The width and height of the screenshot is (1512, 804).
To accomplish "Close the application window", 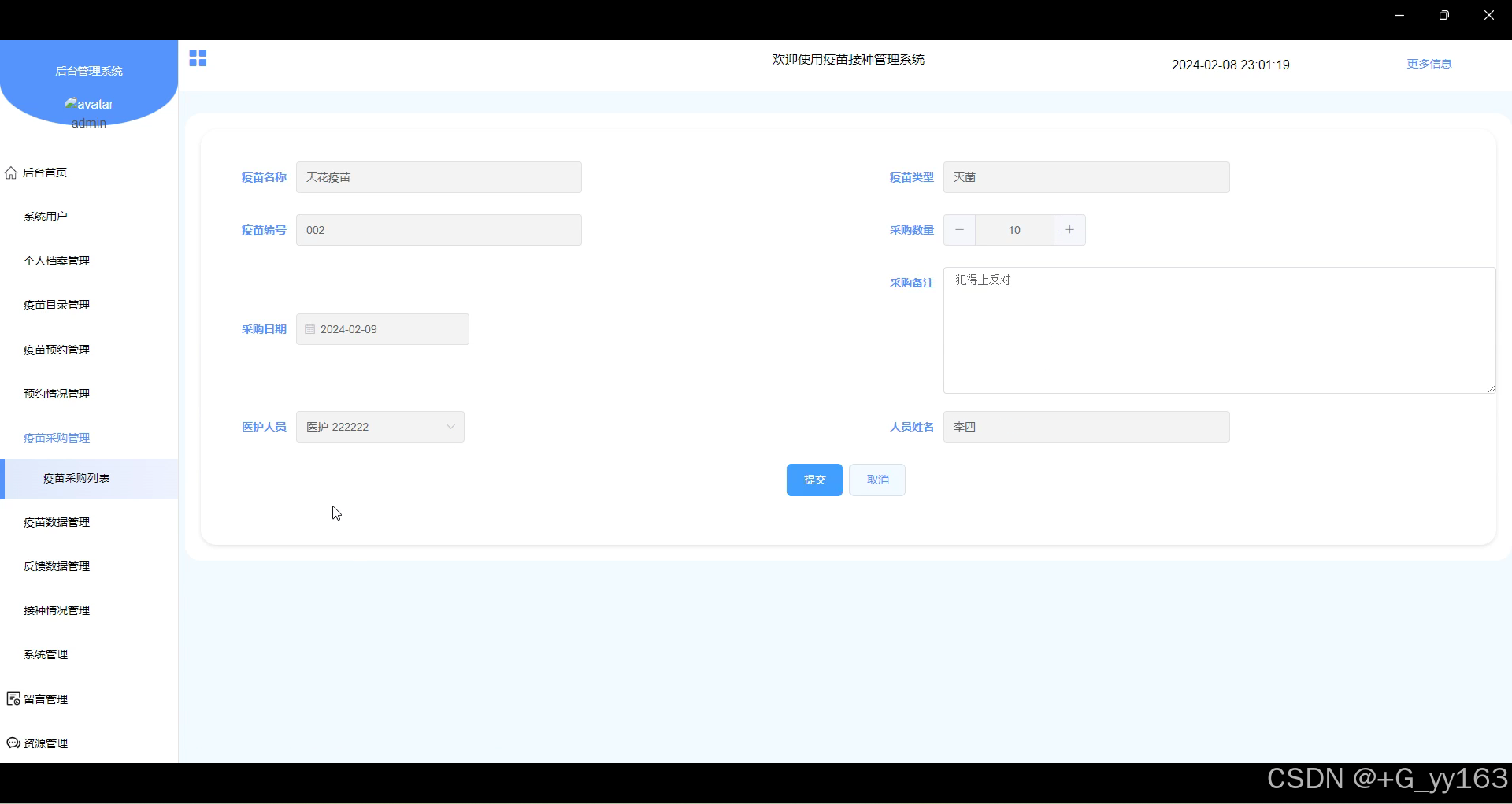I will point(1489,15).
